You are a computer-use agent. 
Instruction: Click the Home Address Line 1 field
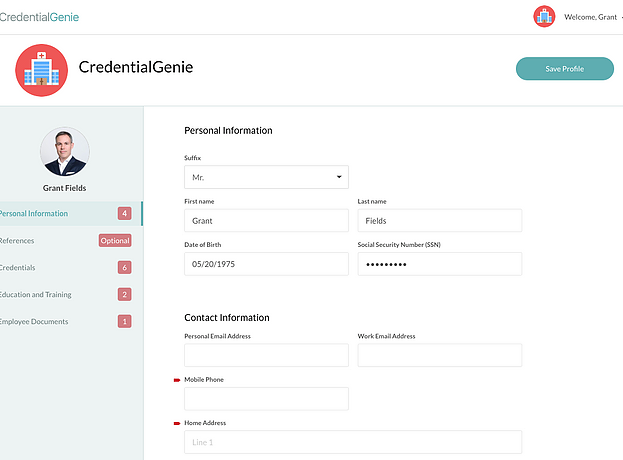353,442
